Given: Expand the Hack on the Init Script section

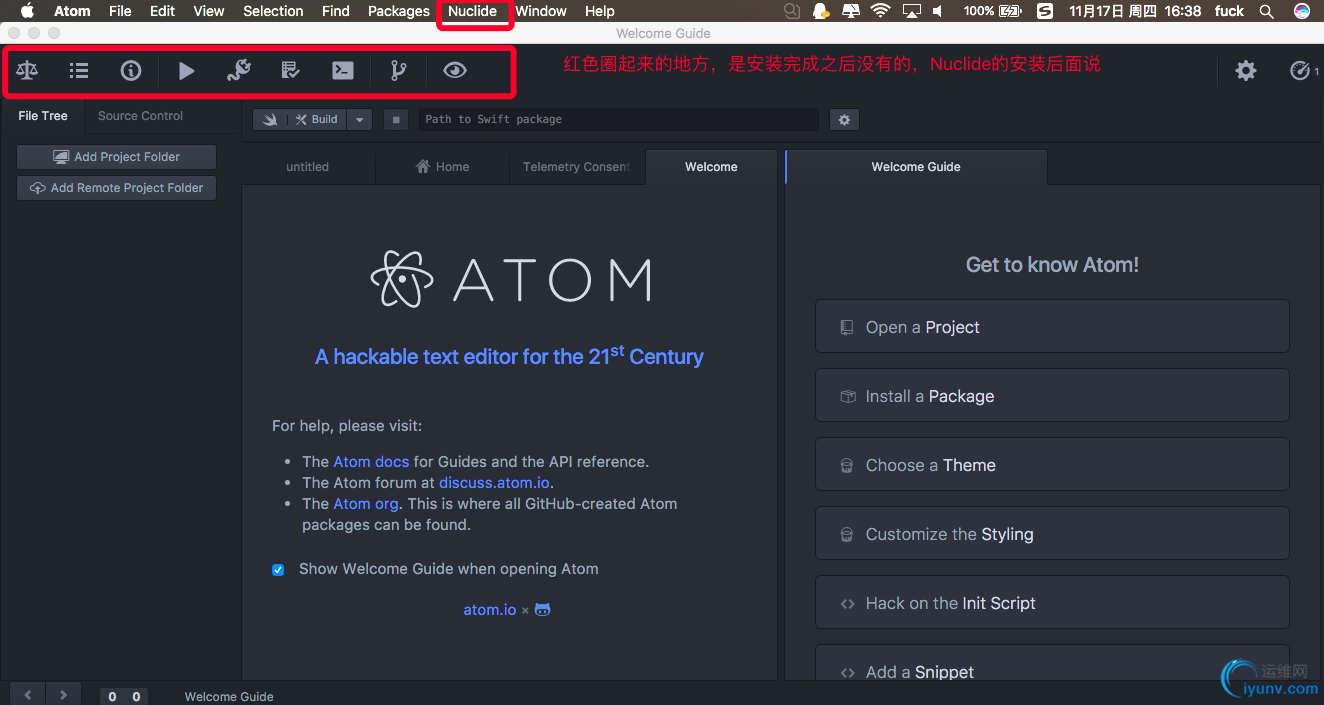Looking at the screenshot, I should [1052, 603].
